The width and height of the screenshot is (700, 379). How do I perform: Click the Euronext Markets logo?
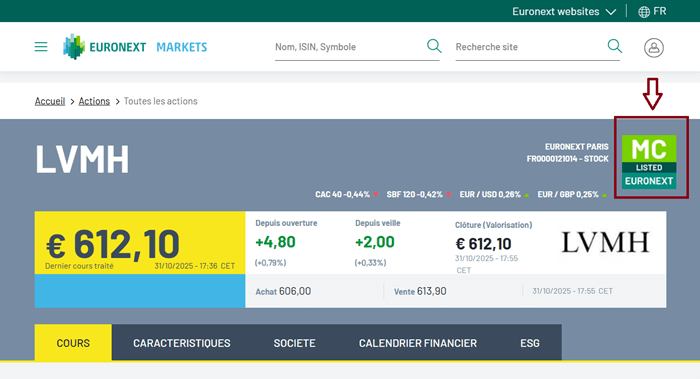[135, 47]
